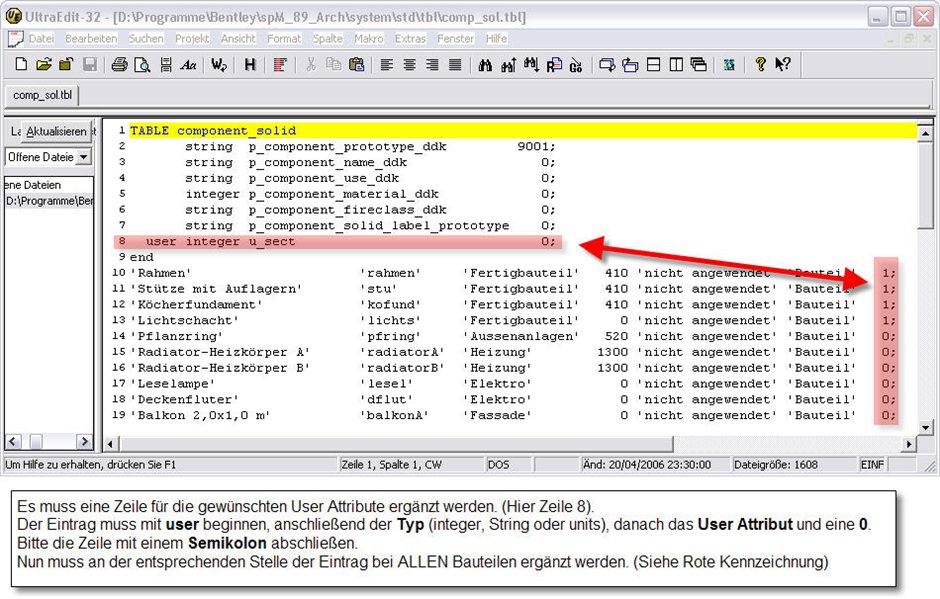Open the Format menu
Screen dimensions: 940x599
pos(284,38)
